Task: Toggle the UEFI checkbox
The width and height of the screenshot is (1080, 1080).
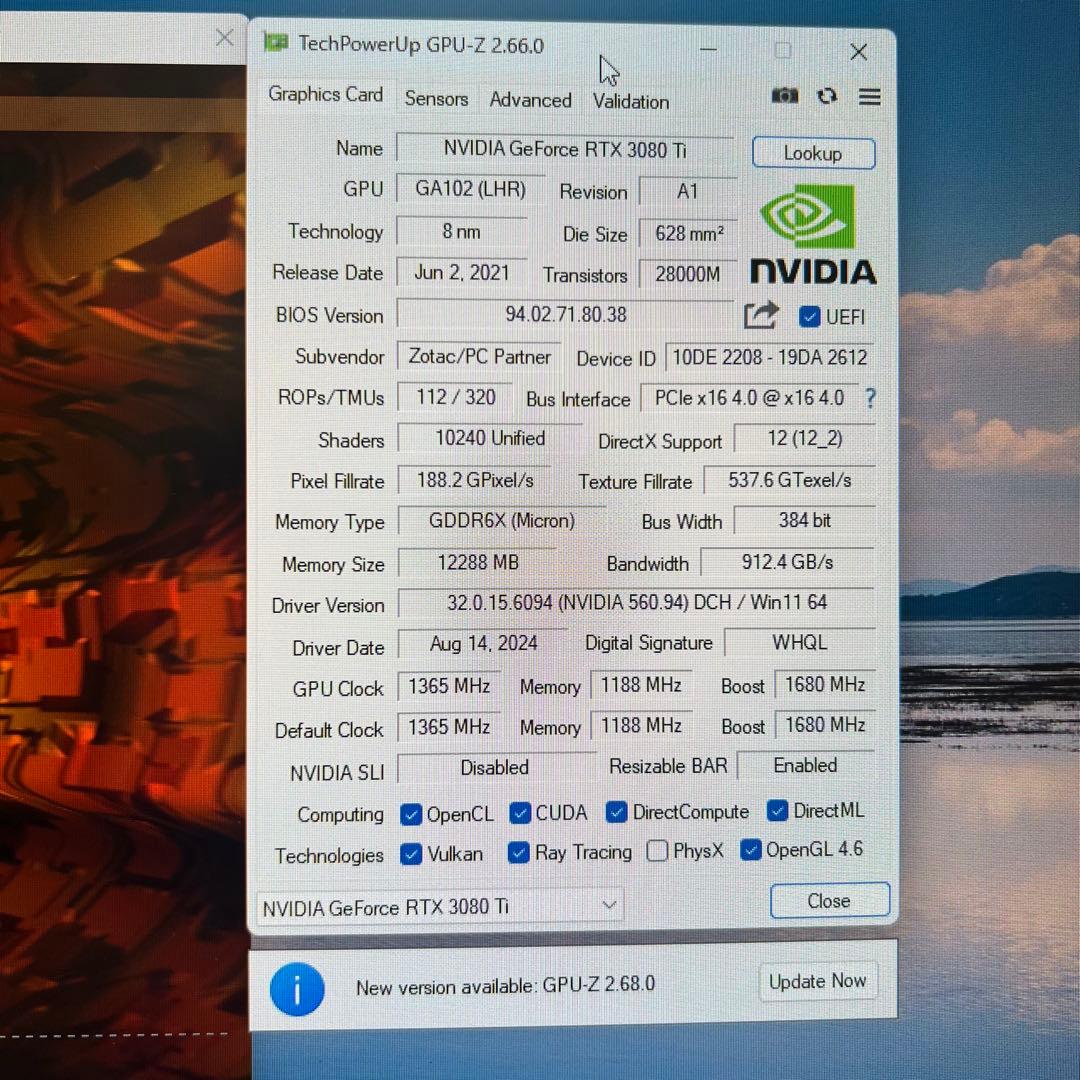Action: pos(809,316)
